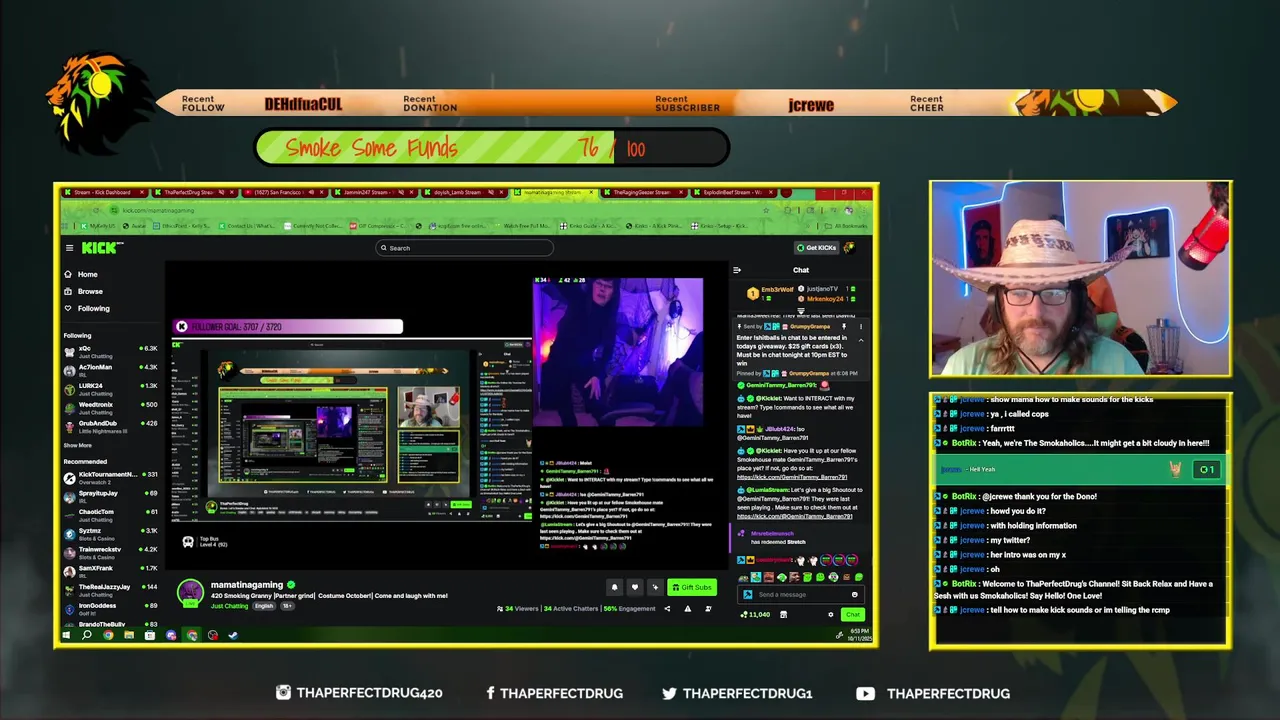Click the mamatinagaming channel avatar
This screenshot has height=720, width=1280.
(x=190, y=591)
